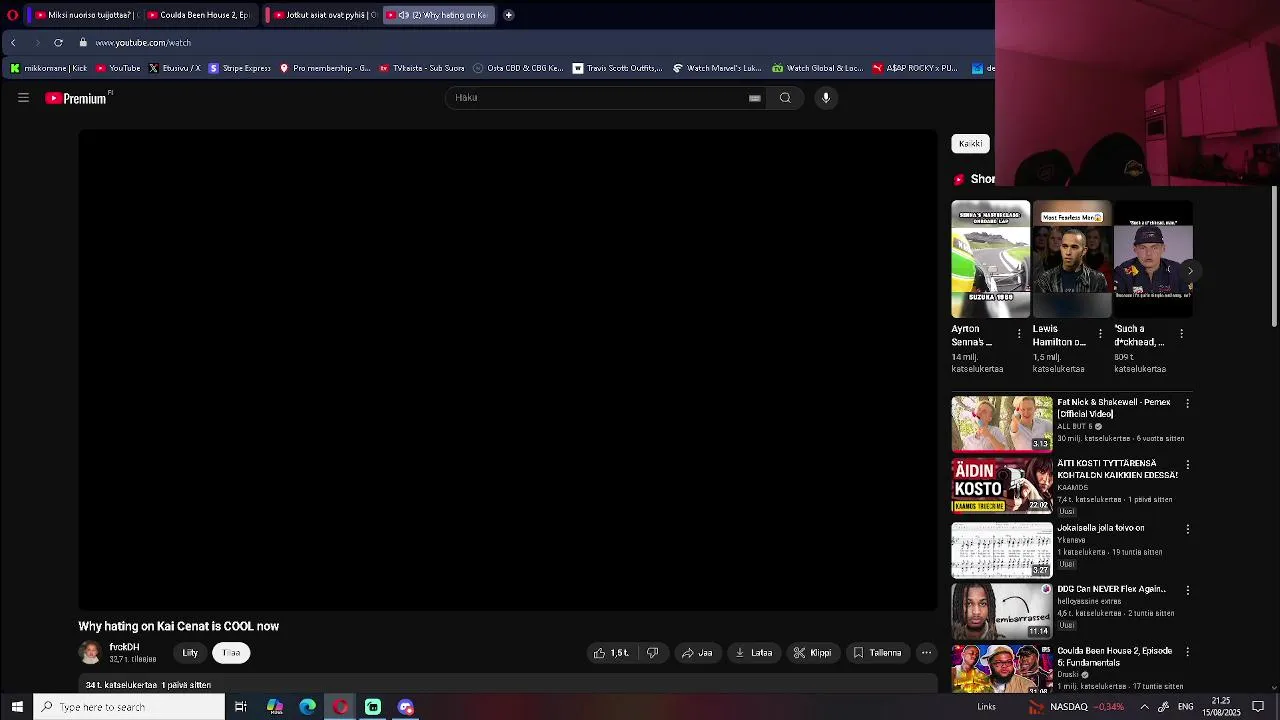Click the search magnifier button
1280x720 pixels.
click(x=785, y=98)
